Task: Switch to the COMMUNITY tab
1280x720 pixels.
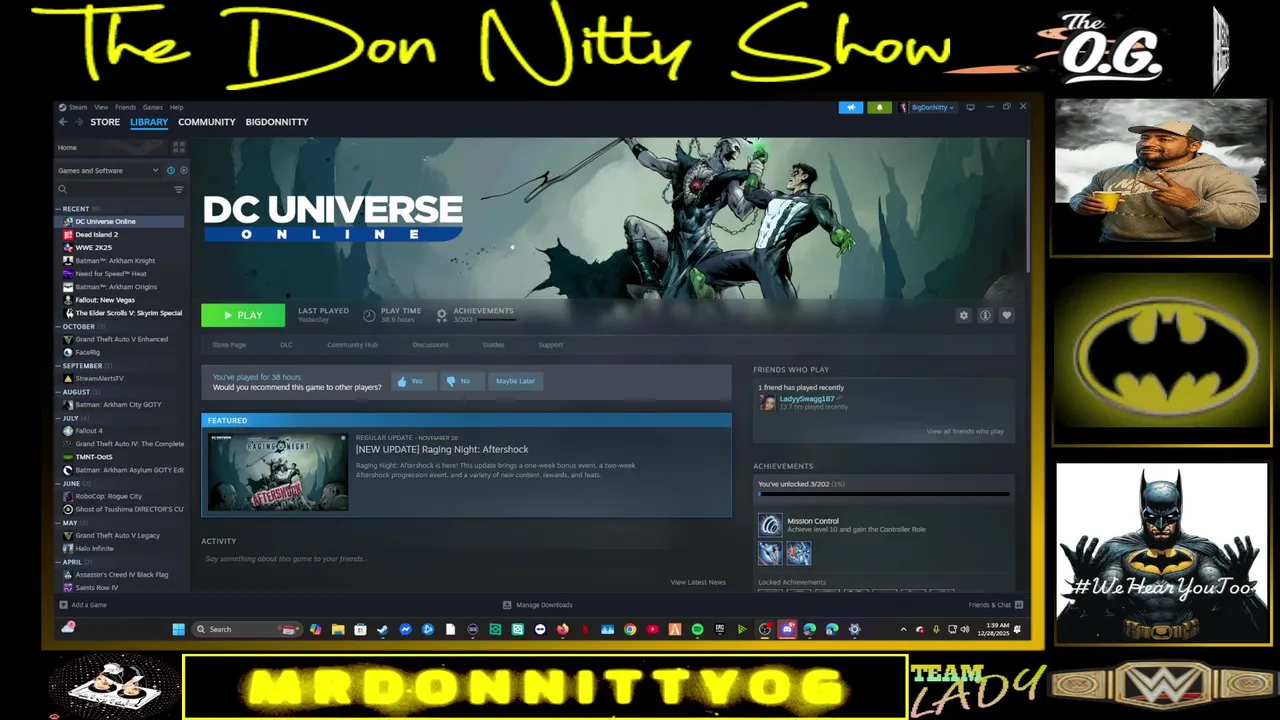Action: [207, 122]
